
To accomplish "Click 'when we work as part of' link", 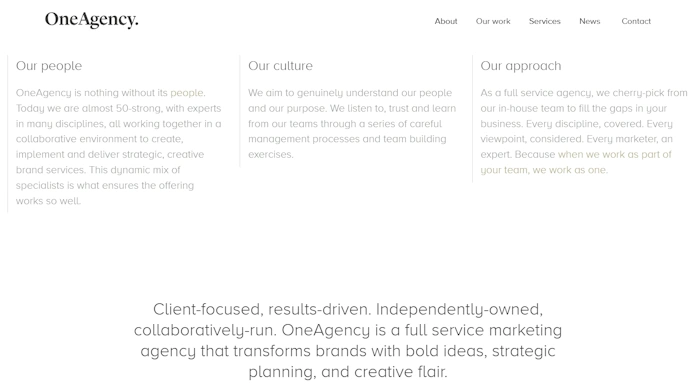I will click(614, 154).
